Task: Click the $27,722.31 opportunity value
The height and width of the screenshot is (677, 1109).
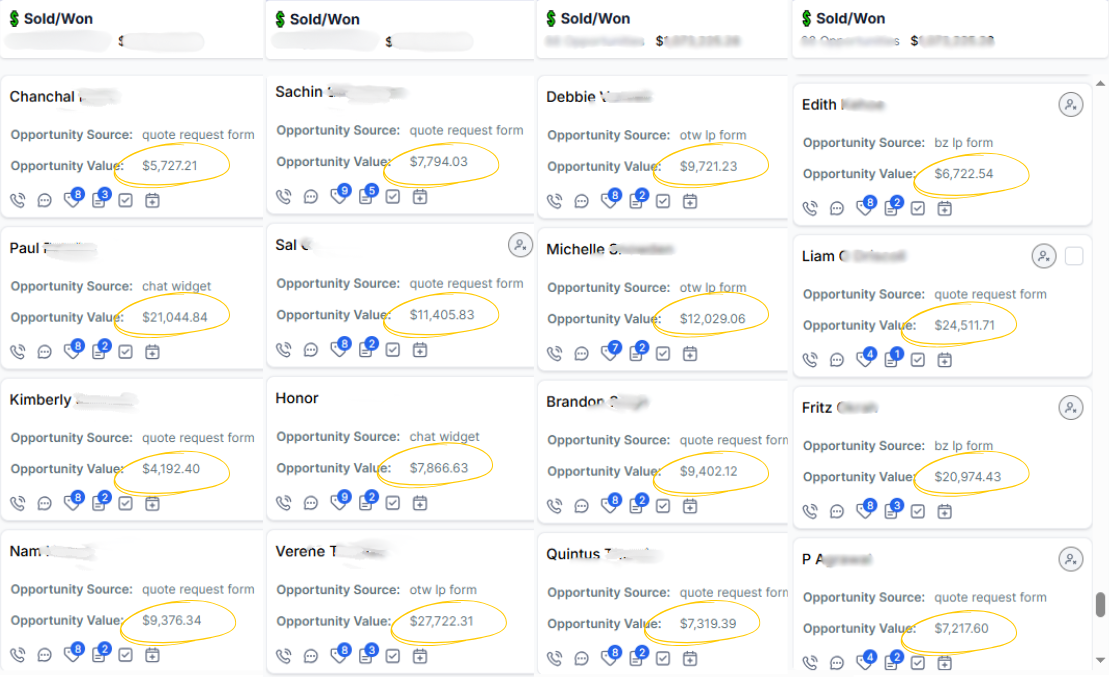Action: pos(441,621)
